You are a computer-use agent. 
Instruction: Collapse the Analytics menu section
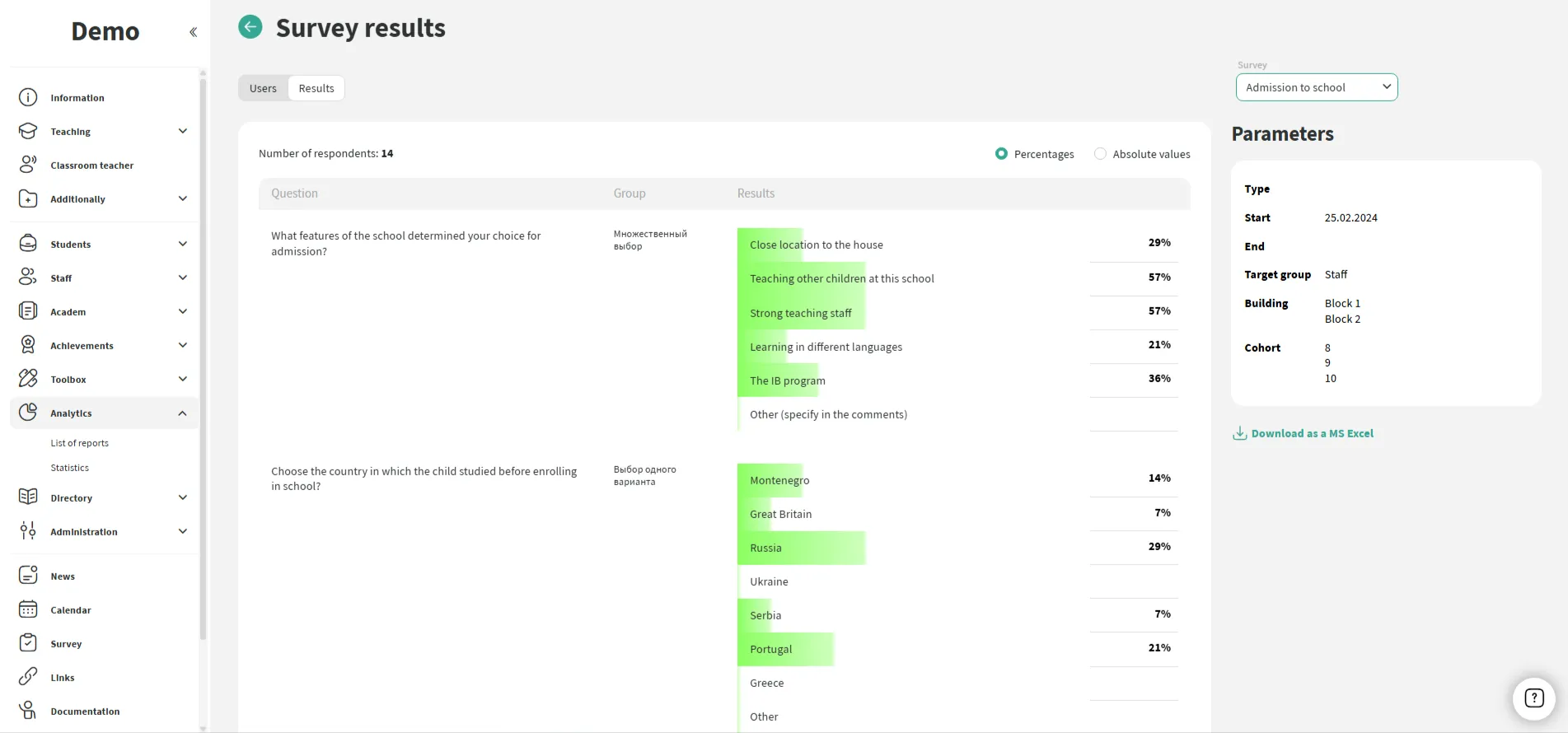pos(183,413)
